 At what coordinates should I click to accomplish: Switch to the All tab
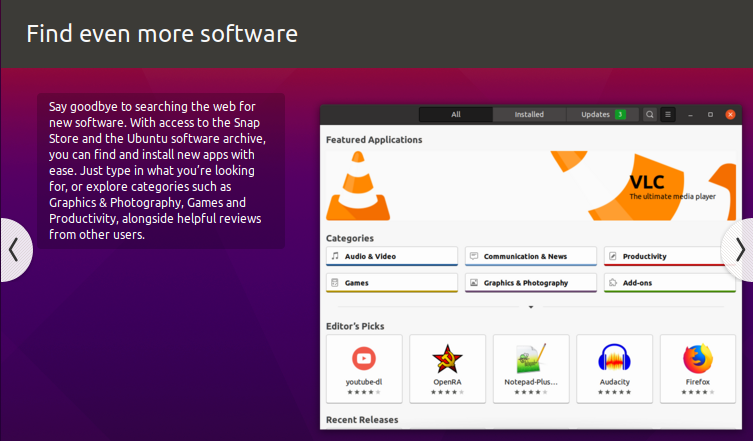[x=456, y=115]
